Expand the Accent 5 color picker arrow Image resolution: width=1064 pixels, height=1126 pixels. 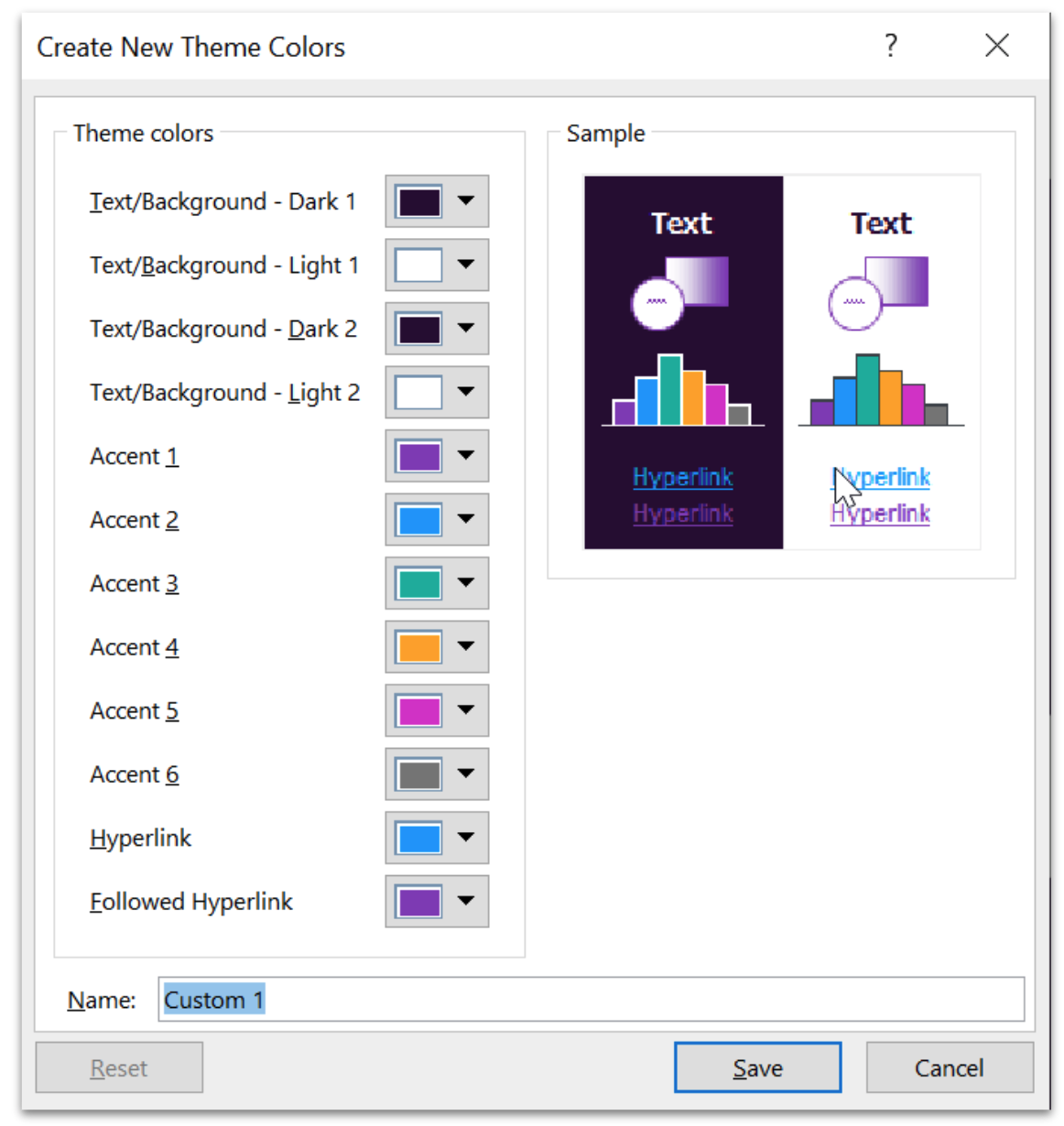[466, 710]
